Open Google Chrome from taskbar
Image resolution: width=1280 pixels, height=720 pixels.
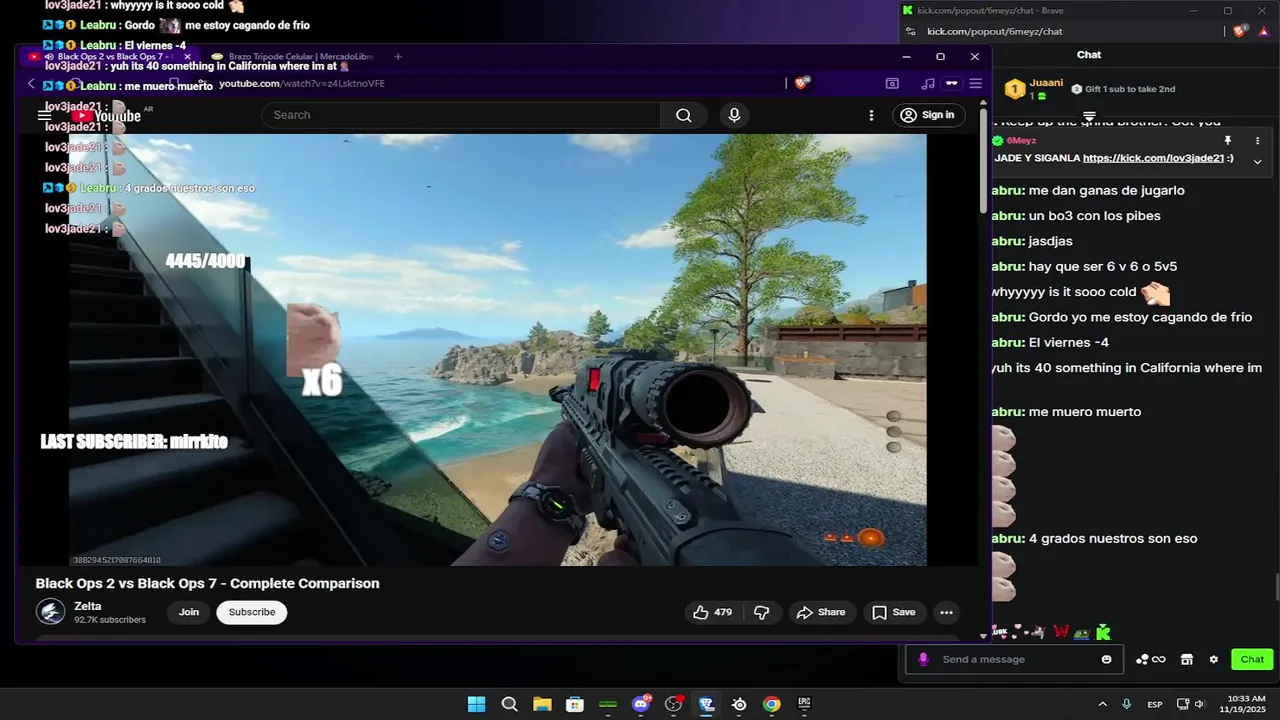click(x=771, y=704)
